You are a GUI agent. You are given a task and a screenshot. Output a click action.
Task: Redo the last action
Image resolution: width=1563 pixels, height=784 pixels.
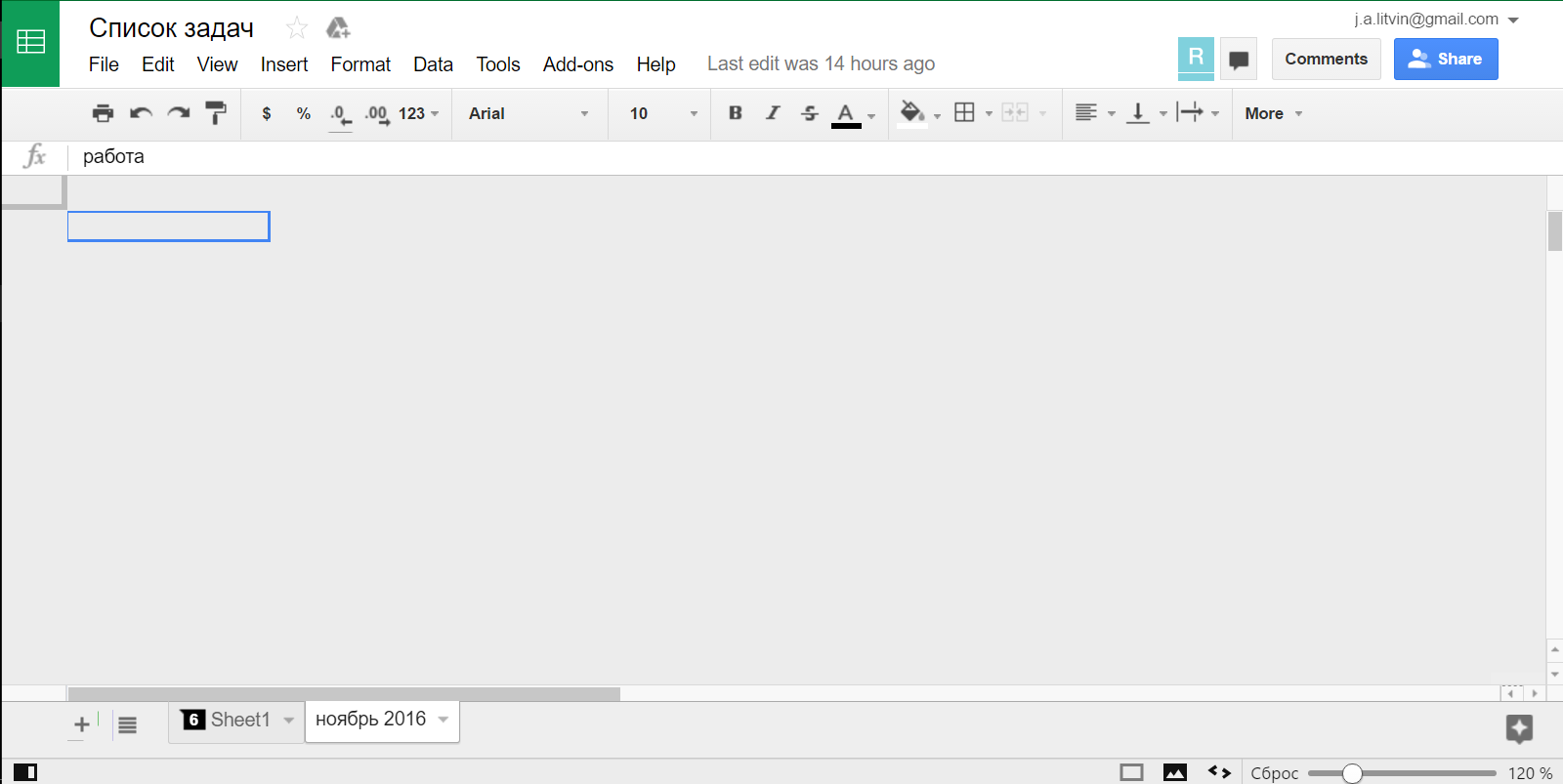coord(178,113)
